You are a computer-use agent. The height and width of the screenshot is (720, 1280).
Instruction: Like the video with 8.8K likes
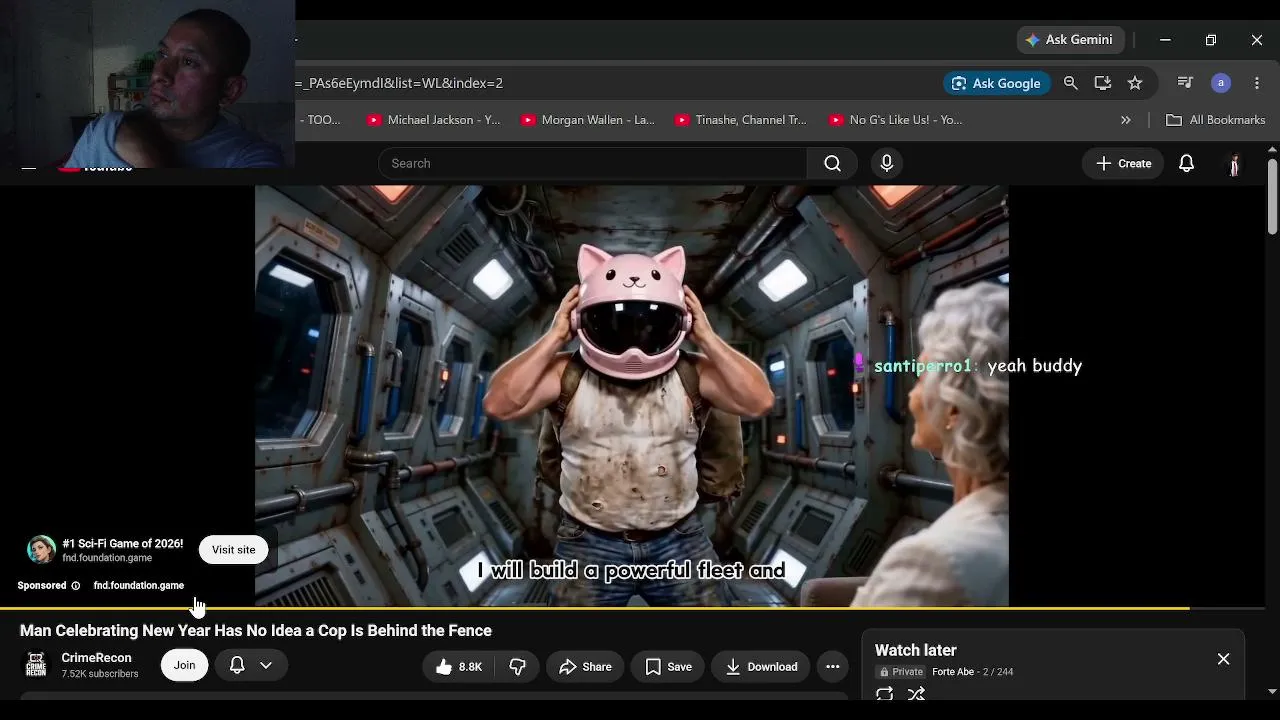tap(459, 667)
